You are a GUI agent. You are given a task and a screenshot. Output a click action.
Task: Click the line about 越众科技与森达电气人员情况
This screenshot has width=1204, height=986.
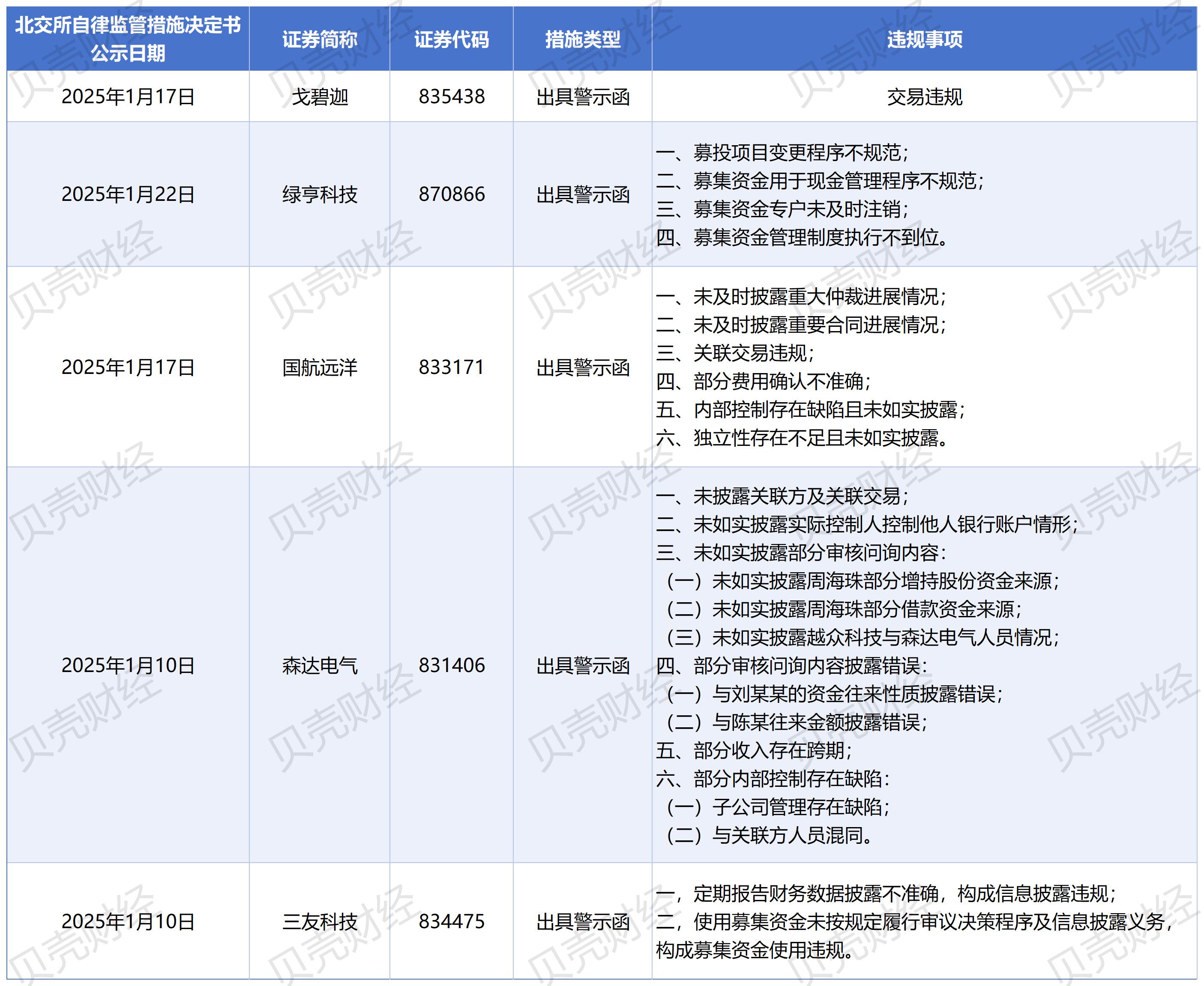[x=863, y=637]
